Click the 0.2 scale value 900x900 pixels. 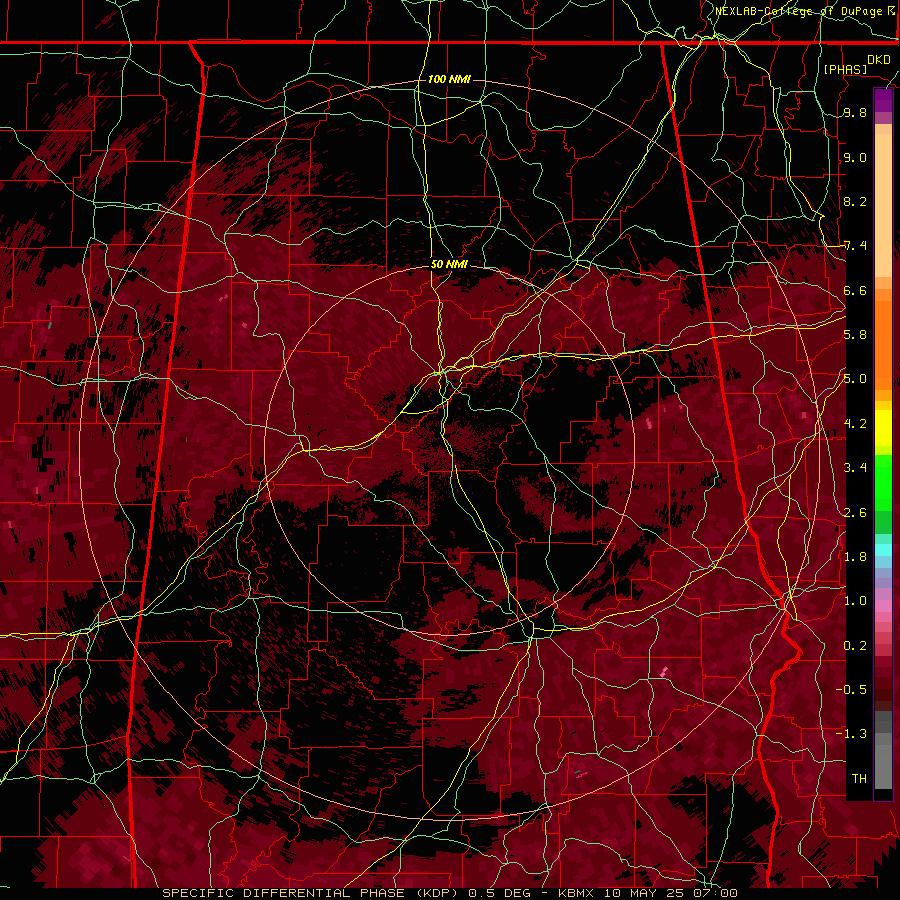click(855, 646)
